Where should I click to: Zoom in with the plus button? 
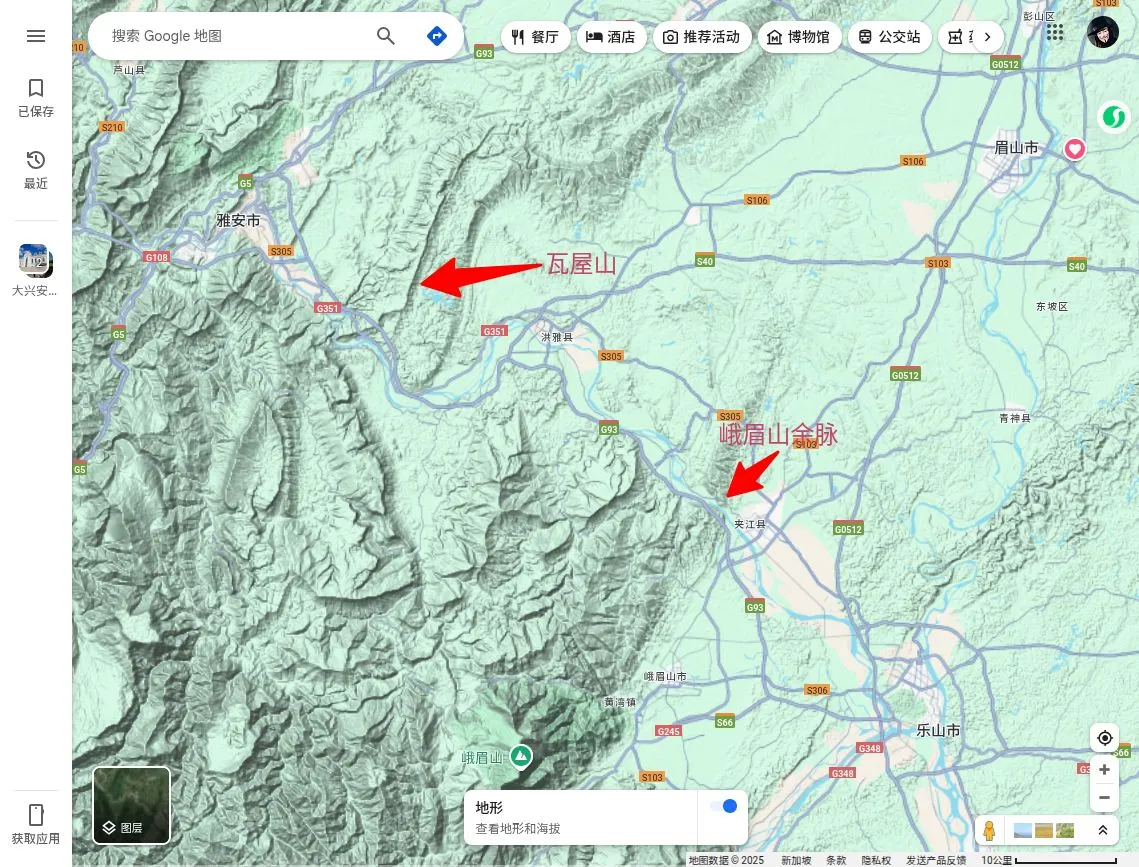[x=1104, y=770]
